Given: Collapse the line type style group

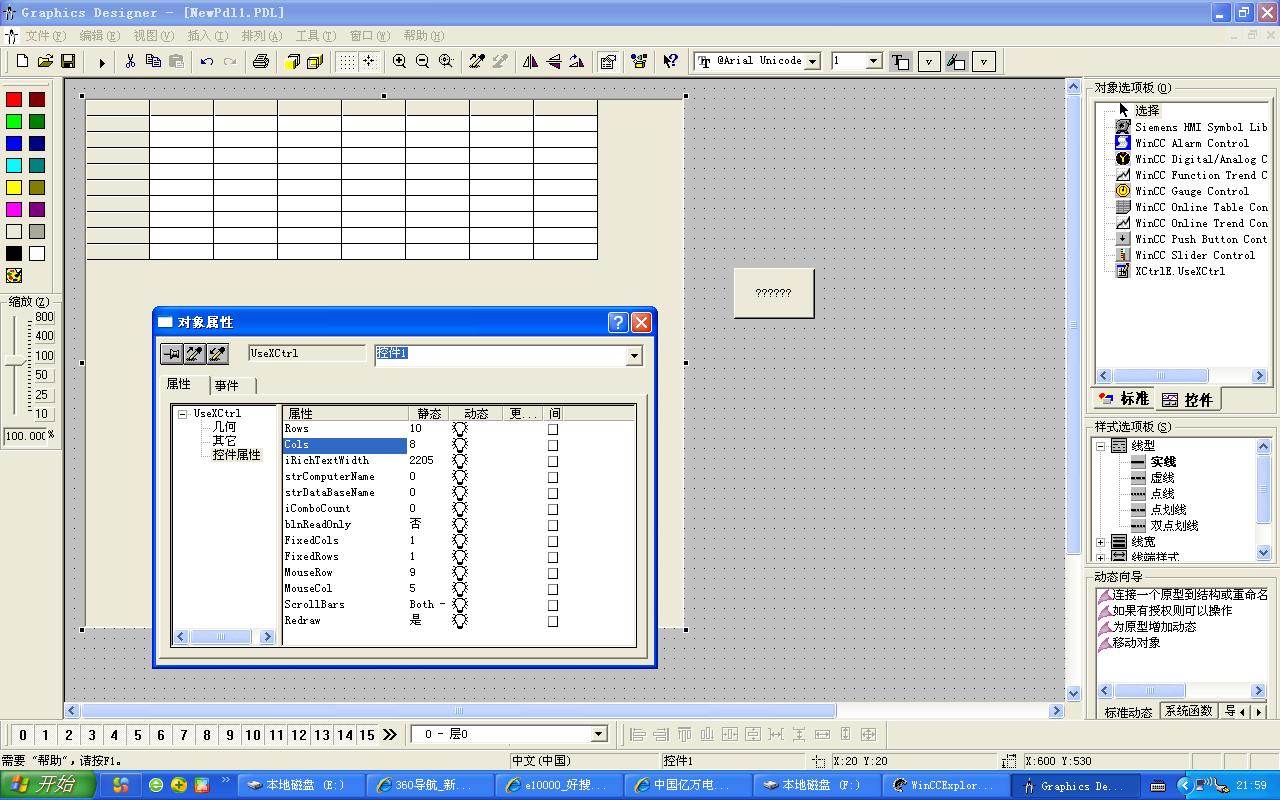Looking at the screenshot, I should pos(1101,446).
